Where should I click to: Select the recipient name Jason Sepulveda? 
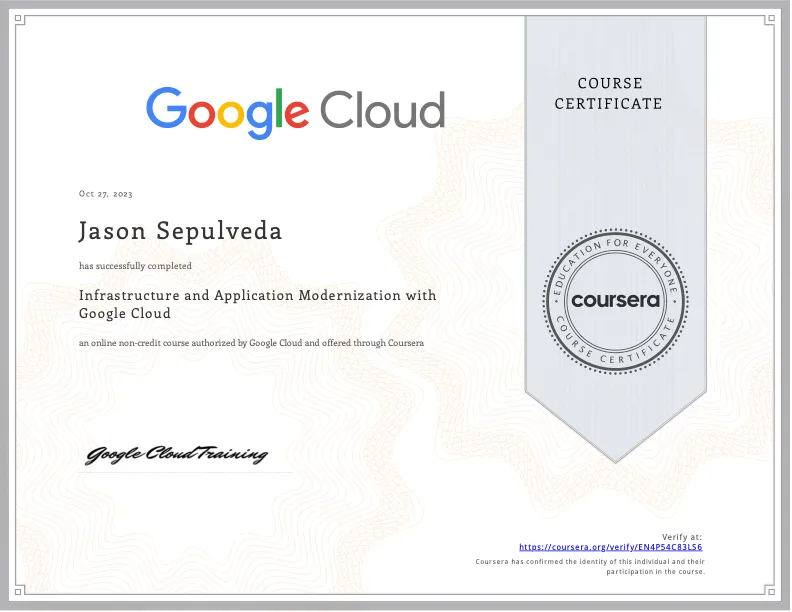click(x=180, y=231)
